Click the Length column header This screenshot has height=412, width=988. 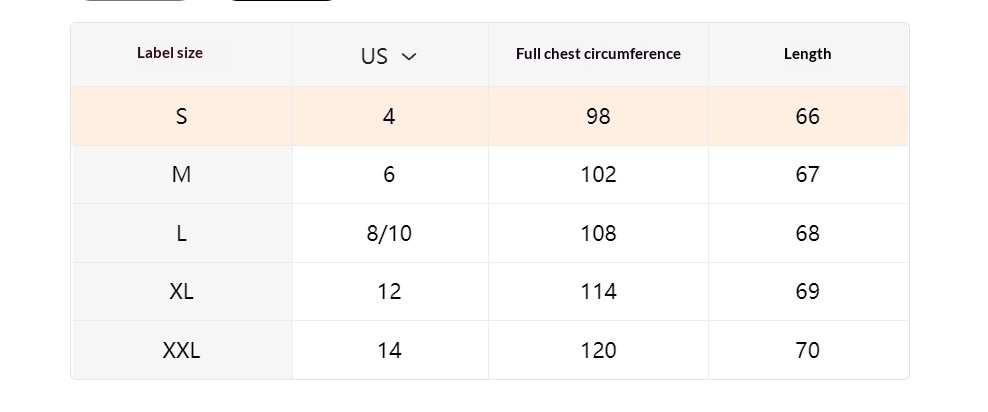(x=807, y=54)
